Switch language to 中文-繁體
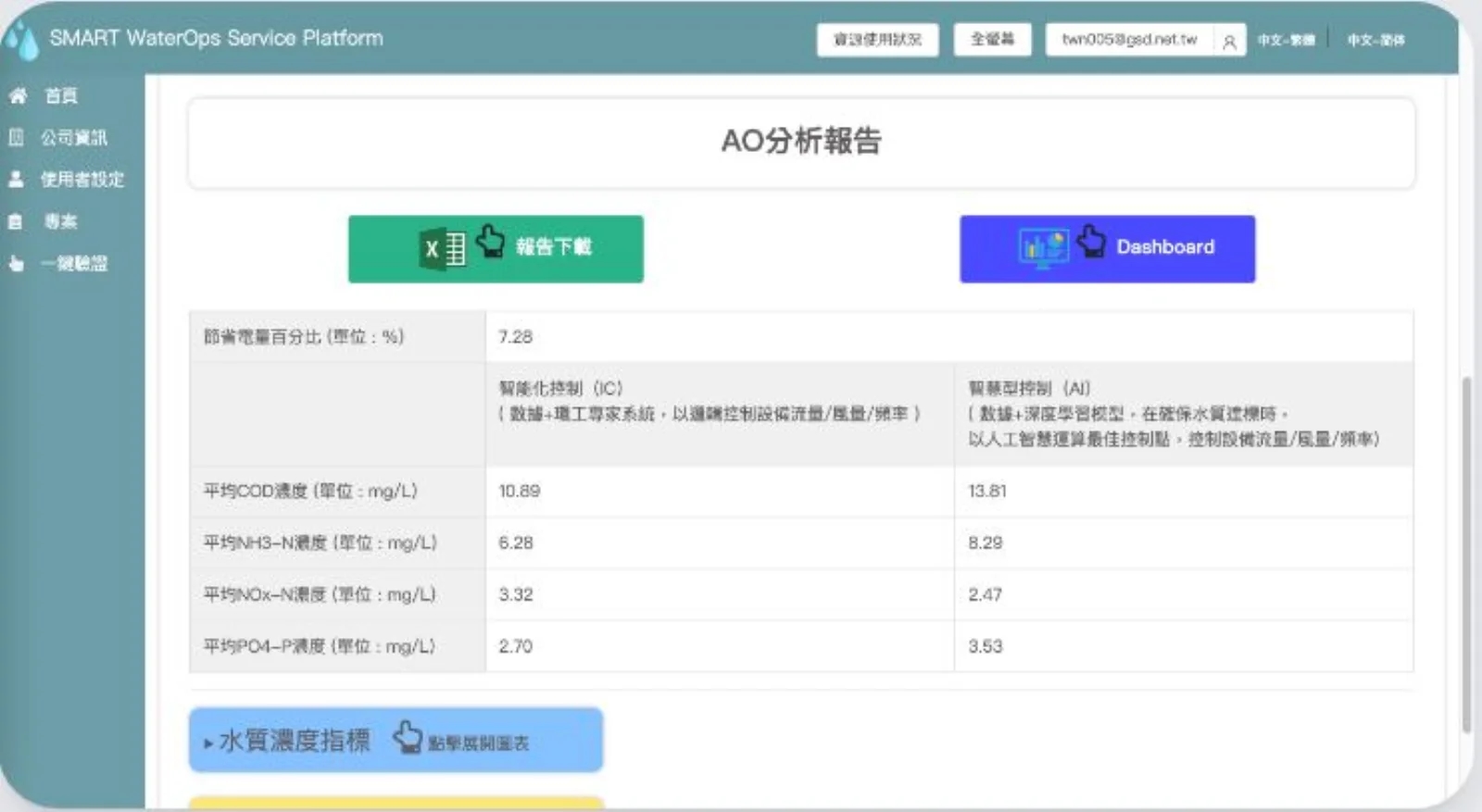The width and height of the screenshot is (1482, 812). pyautogui.click(x=1286, y=40)
